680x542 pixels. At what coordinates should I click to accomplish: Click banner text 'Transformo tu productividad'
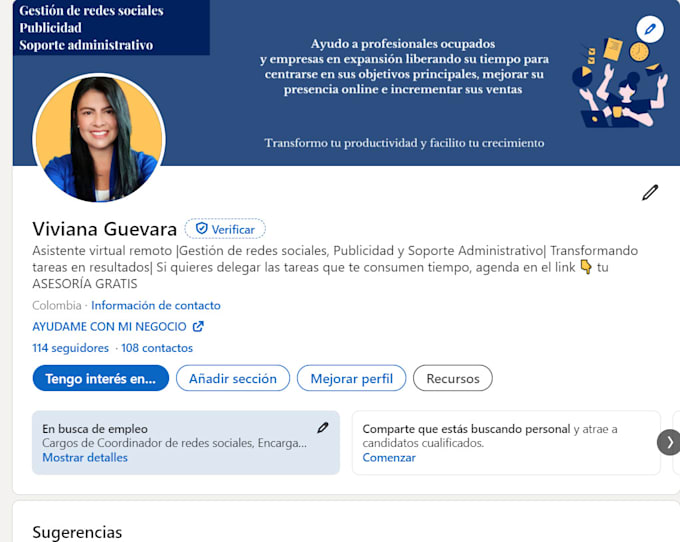(x=341, y=143)
